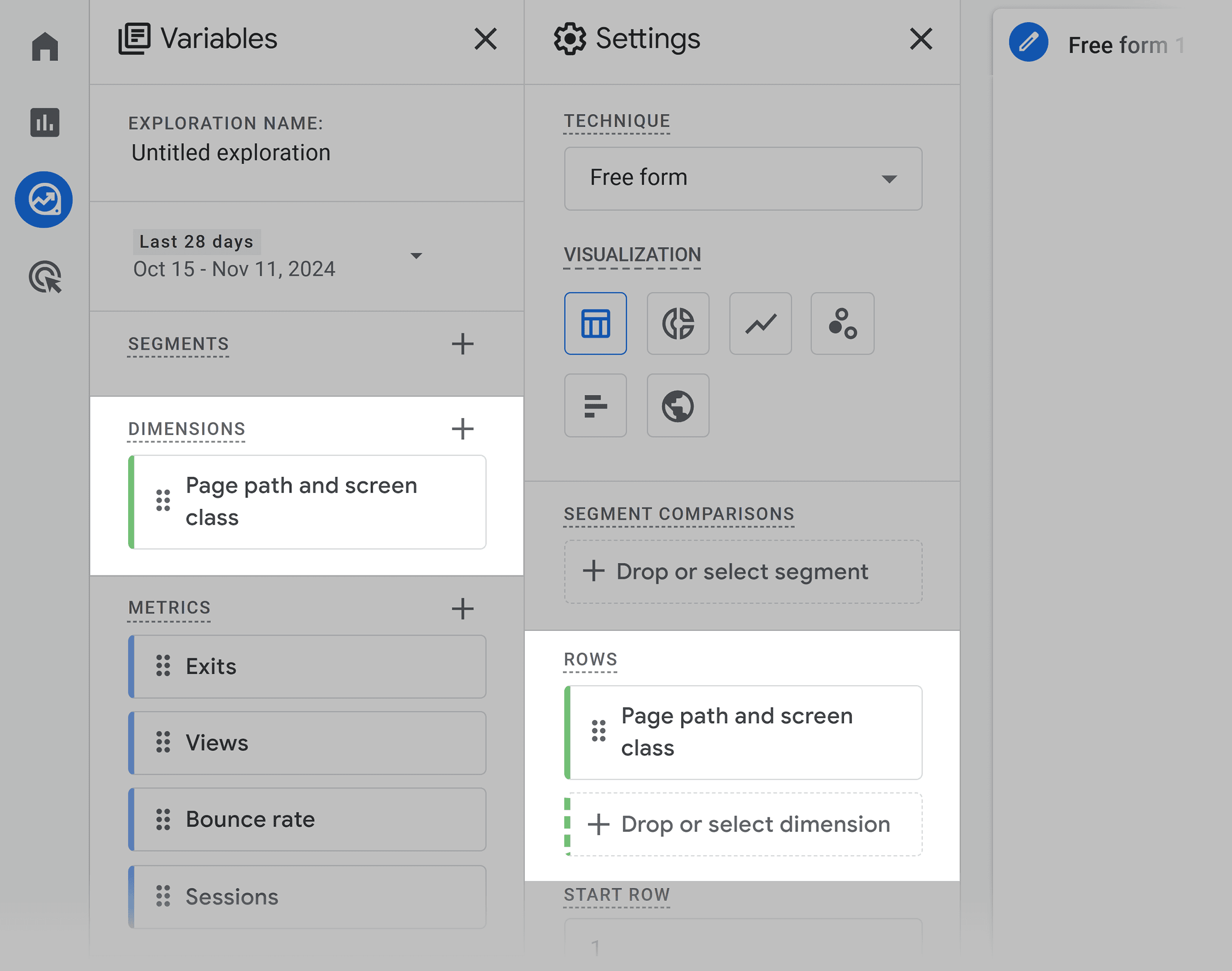Add a new metric with plus button
1232x971 pixels.
click(x=463, y=607)
